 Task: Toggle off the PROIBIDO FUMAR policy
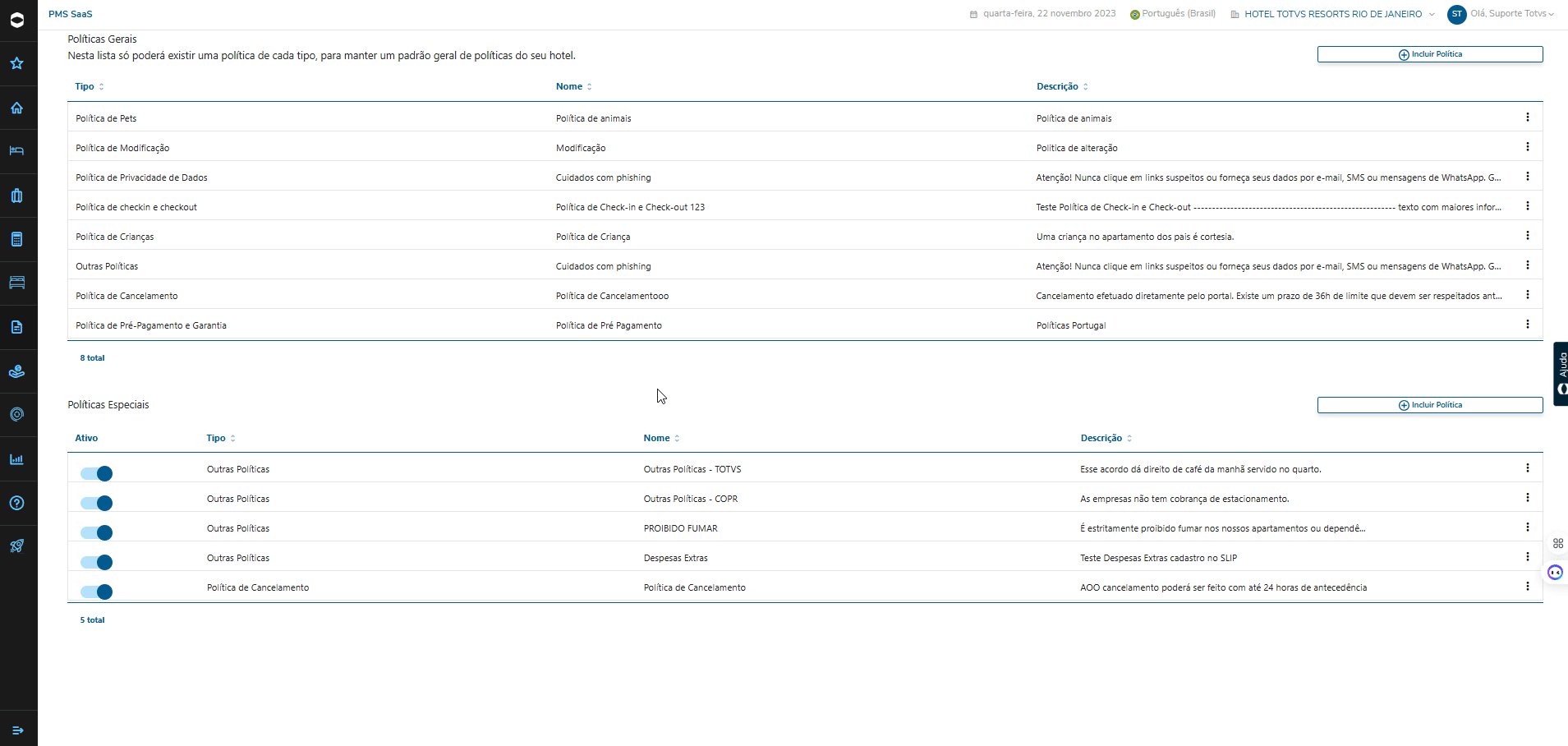(x=97, y=532)
